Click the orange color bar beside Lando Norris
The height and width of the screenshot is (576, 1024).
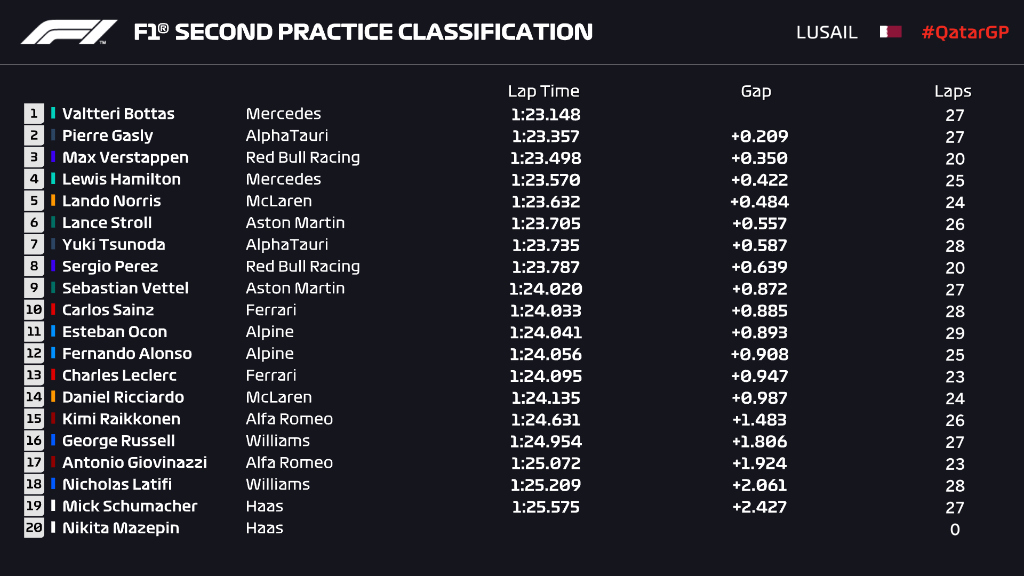[53, 201]
